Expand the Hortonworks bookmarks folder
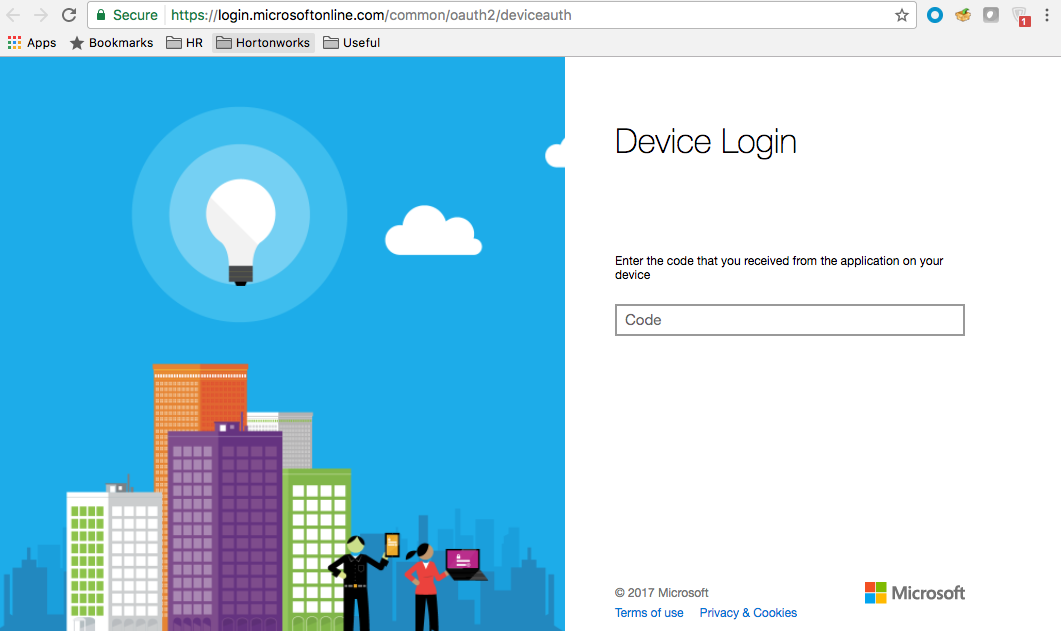 (x=263, y=43)
